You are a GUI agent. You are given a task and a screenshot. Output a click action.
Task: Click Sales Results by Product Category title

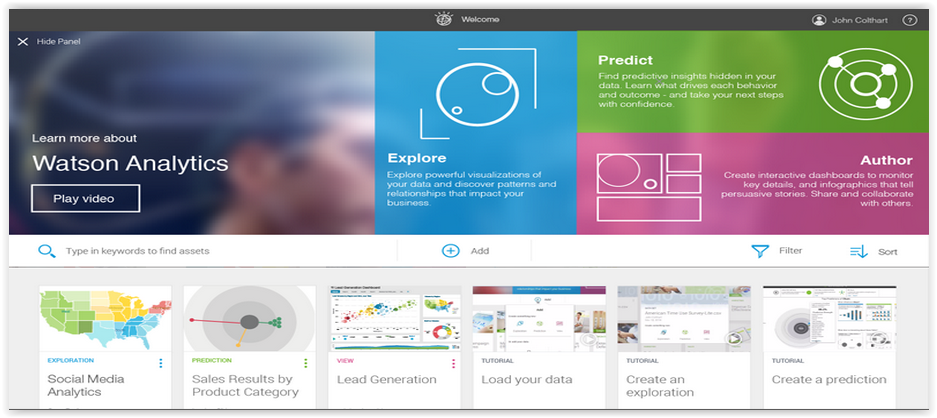[x=245, y=386]
